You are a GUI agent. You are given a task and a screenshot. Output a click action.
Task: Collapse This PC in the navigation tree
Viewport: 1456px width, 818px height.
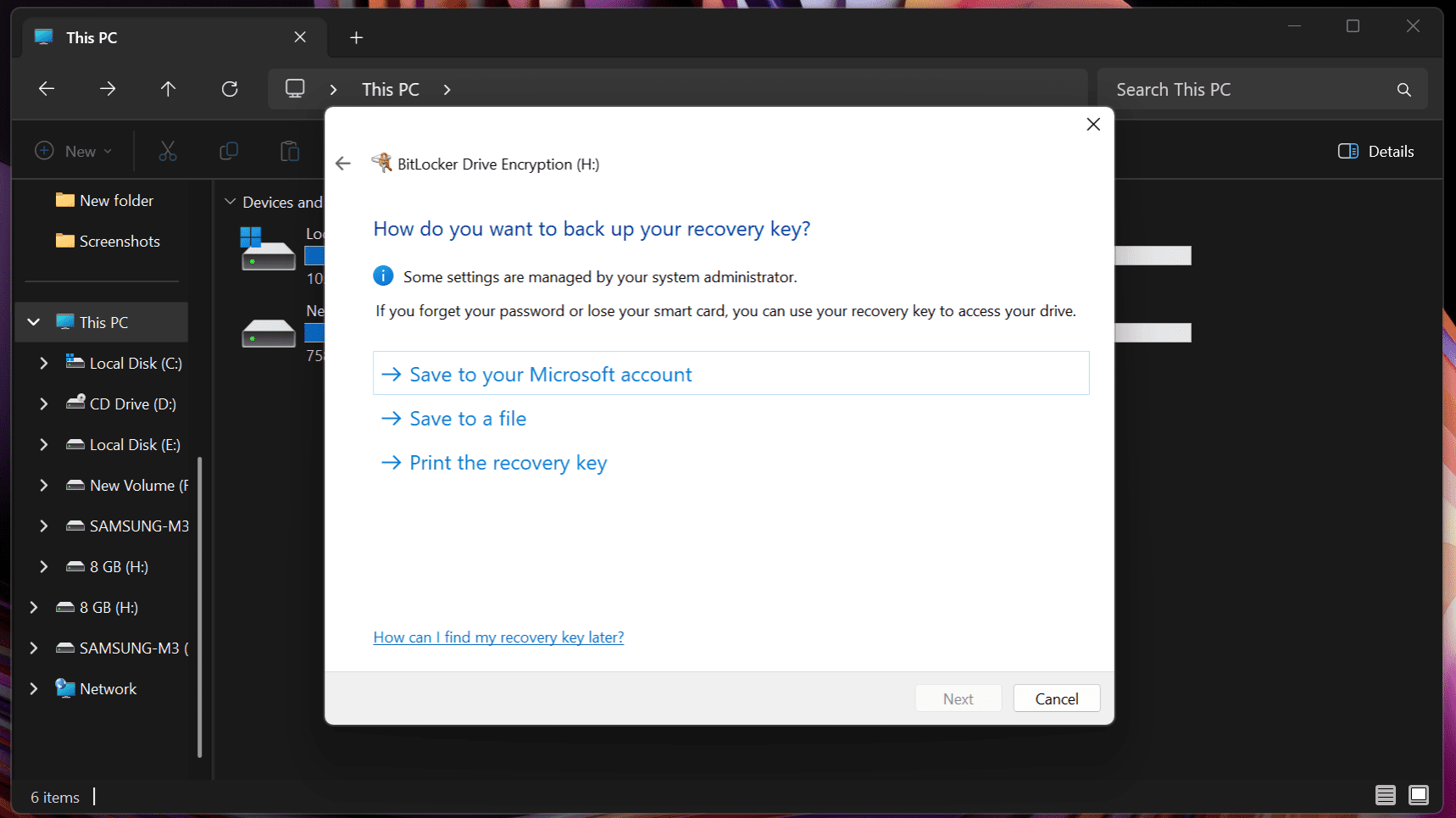tap(33, 322)
